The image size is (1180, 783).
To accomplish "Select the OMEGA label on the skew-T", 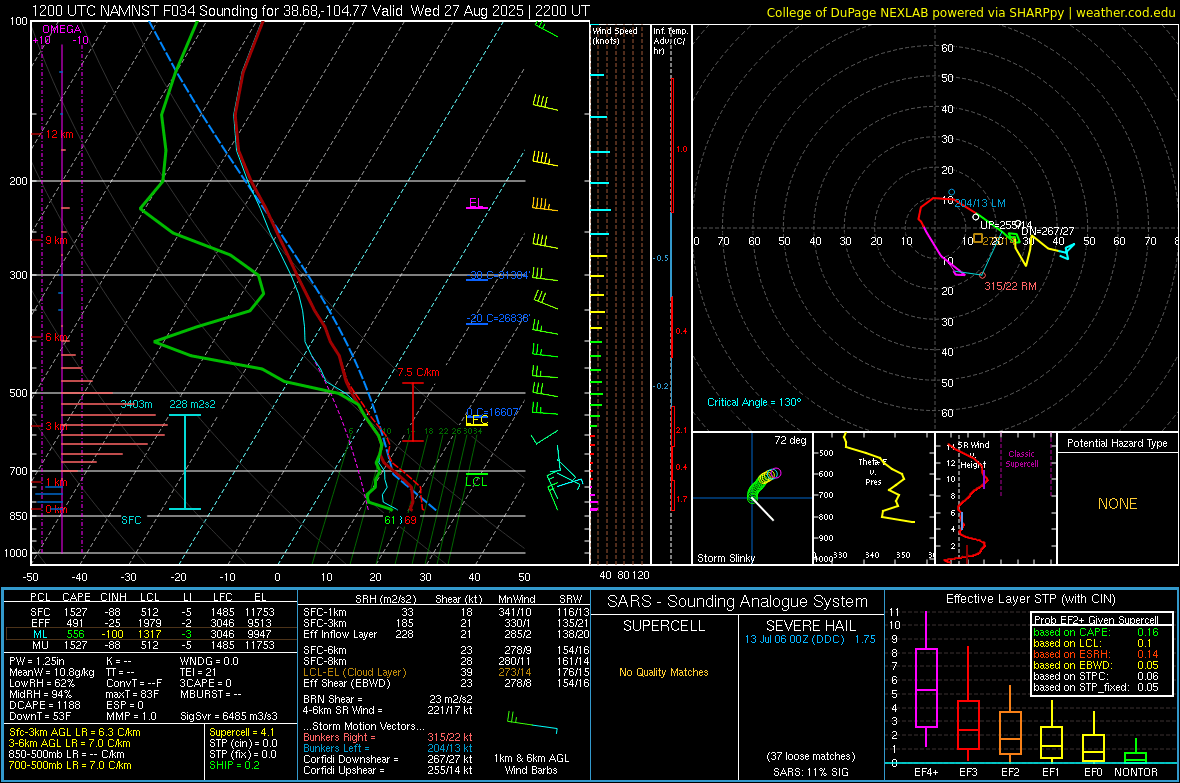I will tap(62, 29).
